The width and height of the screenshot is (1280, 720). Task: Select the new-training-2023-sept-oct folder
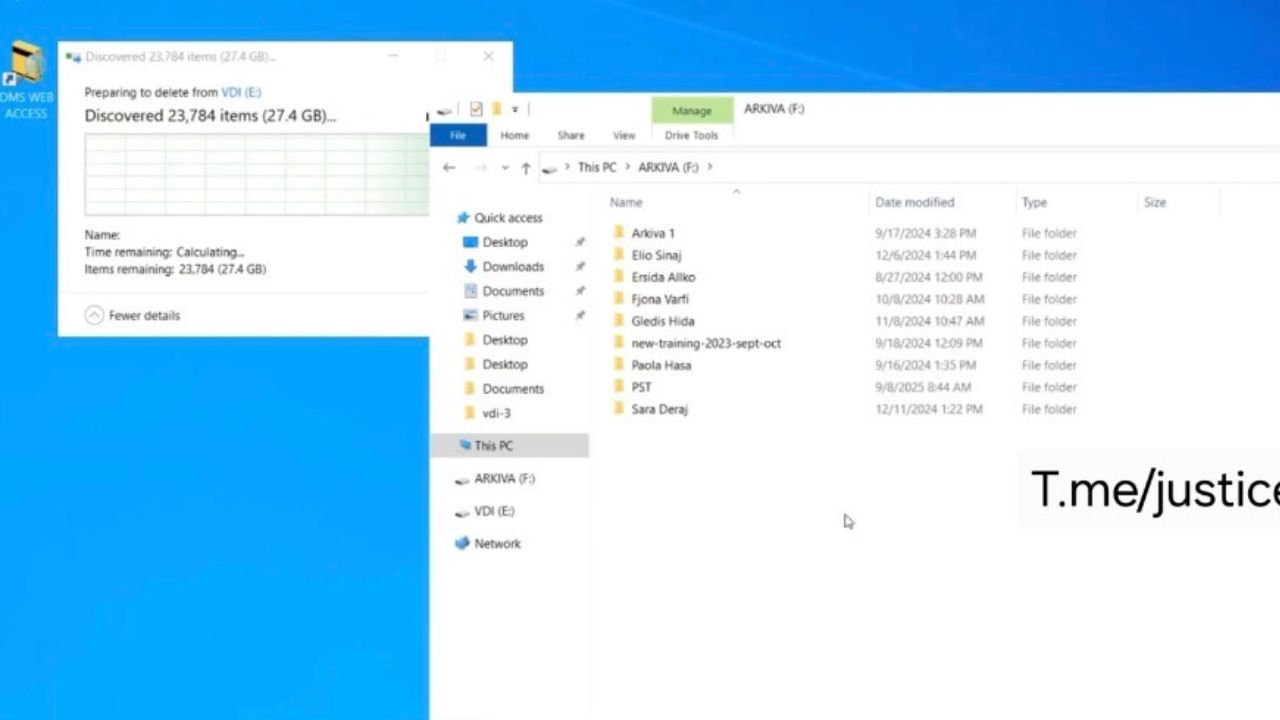coord(706,343)
